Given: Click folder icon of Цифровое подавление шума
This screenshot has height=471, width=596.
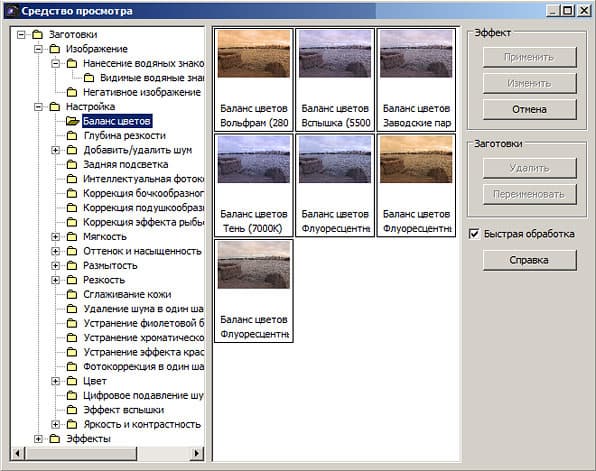Looking at the screenshot, I should click(x=72, y=396).
